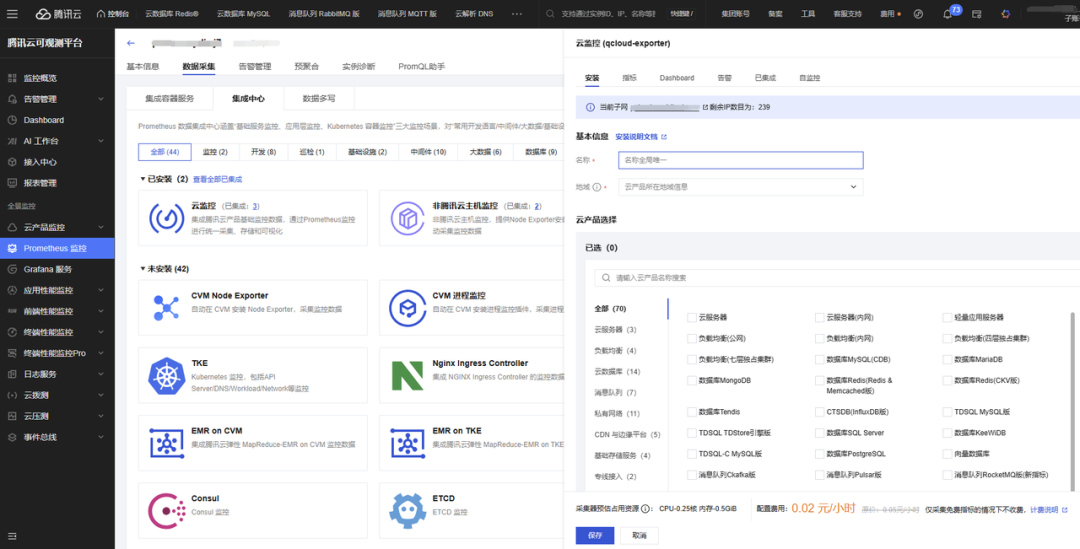Screen dimensions: 1080x549
Task: Click the EMR on TKE icon
Action: click(x=408, y=443)
